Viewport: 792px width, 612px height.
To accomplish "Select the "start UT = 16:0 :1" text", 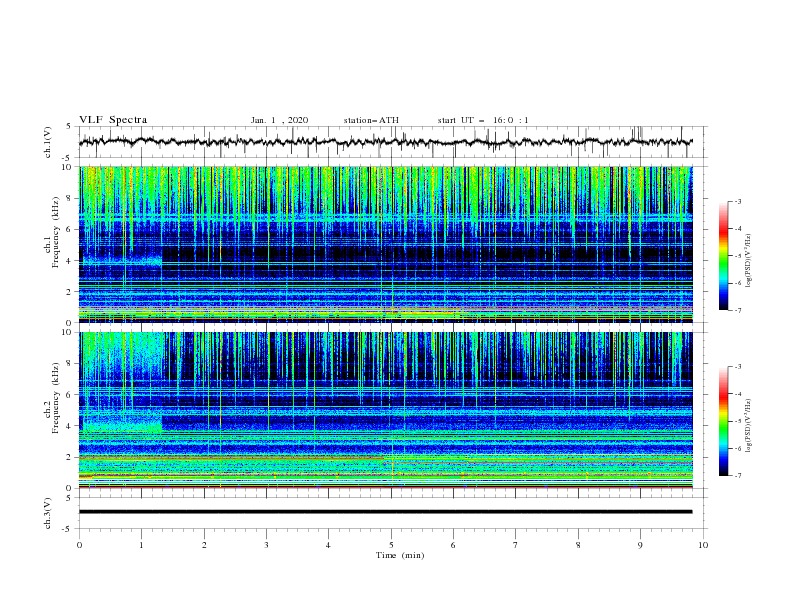I will pos(483,120).
